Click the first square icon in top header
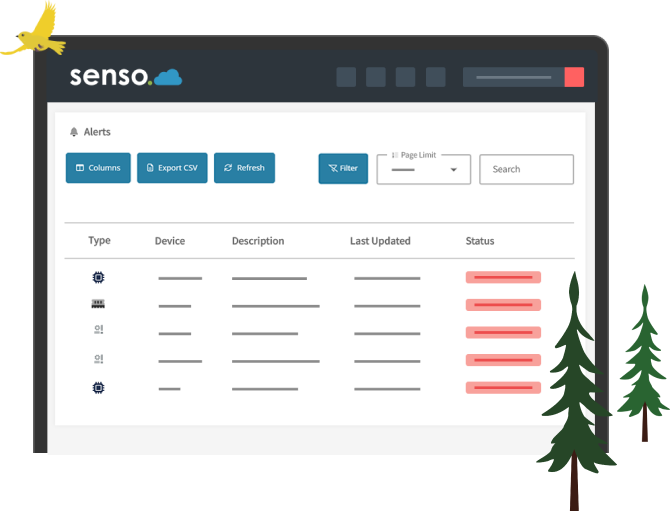Viewport: 670px width, 511px height. pos(346,77)
